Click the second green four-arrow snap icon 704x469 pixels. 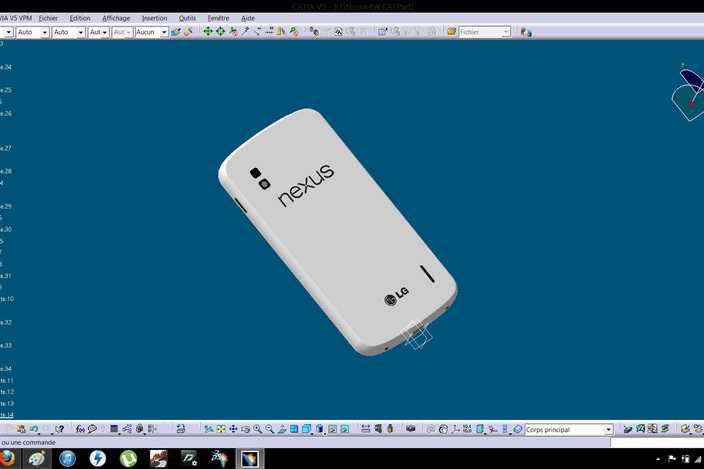(220, 31)
